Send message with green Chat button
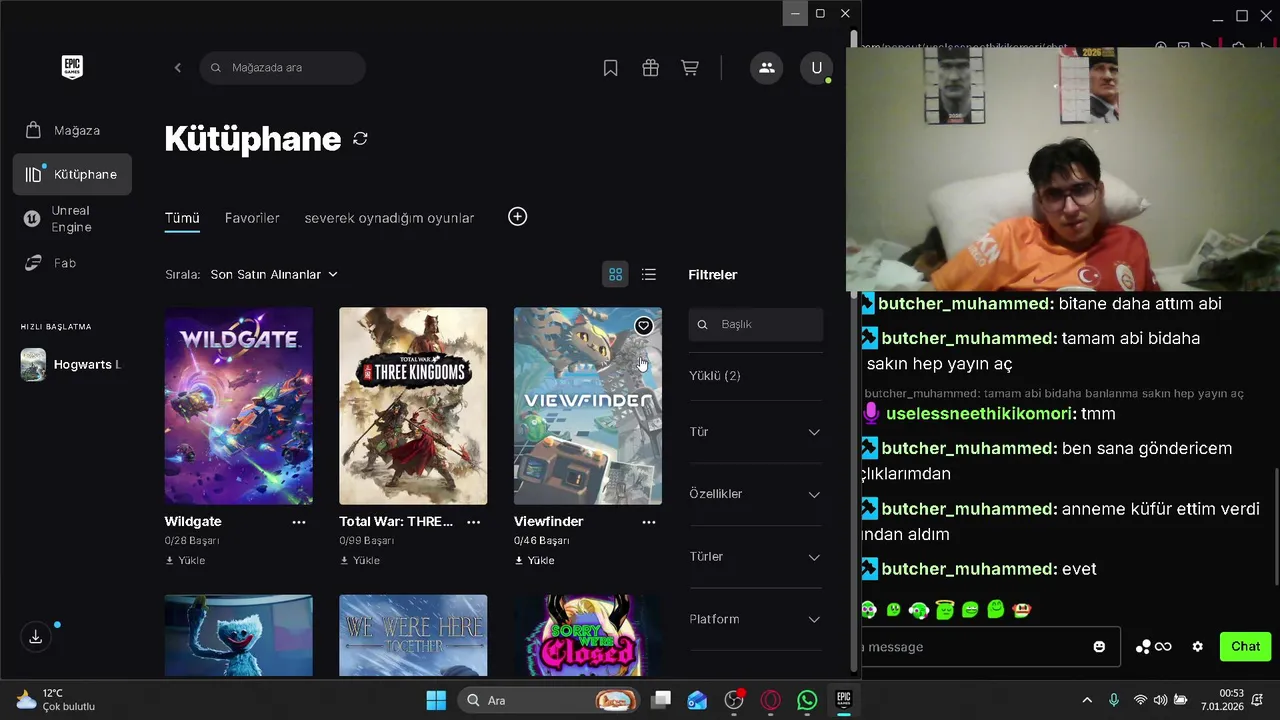Viewport: 1280px width, 720px height. point(1245,647)
